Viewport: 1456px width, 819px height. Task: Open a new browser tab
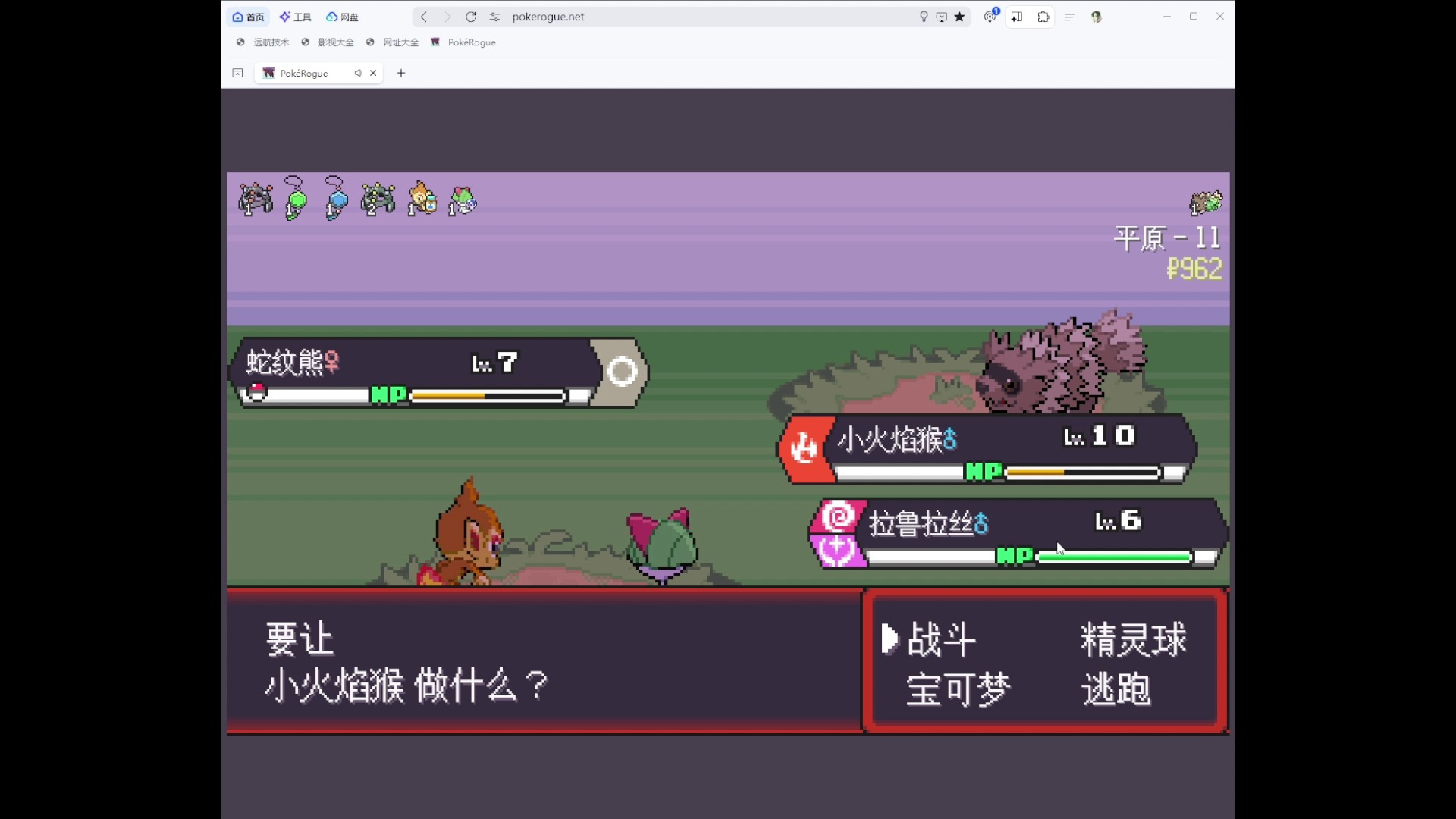(x=401, y=73)
